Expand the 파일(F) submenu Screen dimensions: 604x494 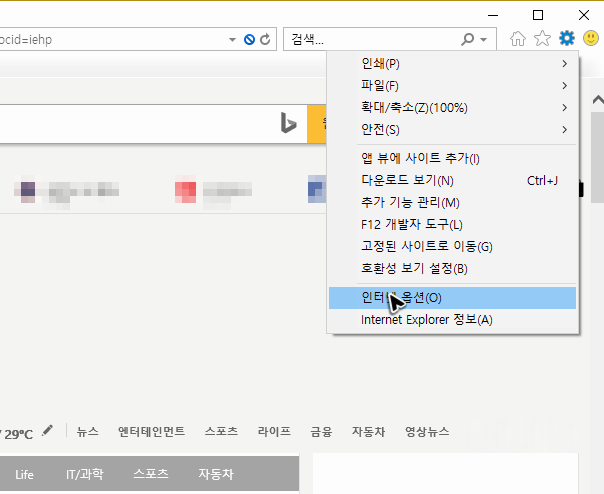click(x=453, y=86)
